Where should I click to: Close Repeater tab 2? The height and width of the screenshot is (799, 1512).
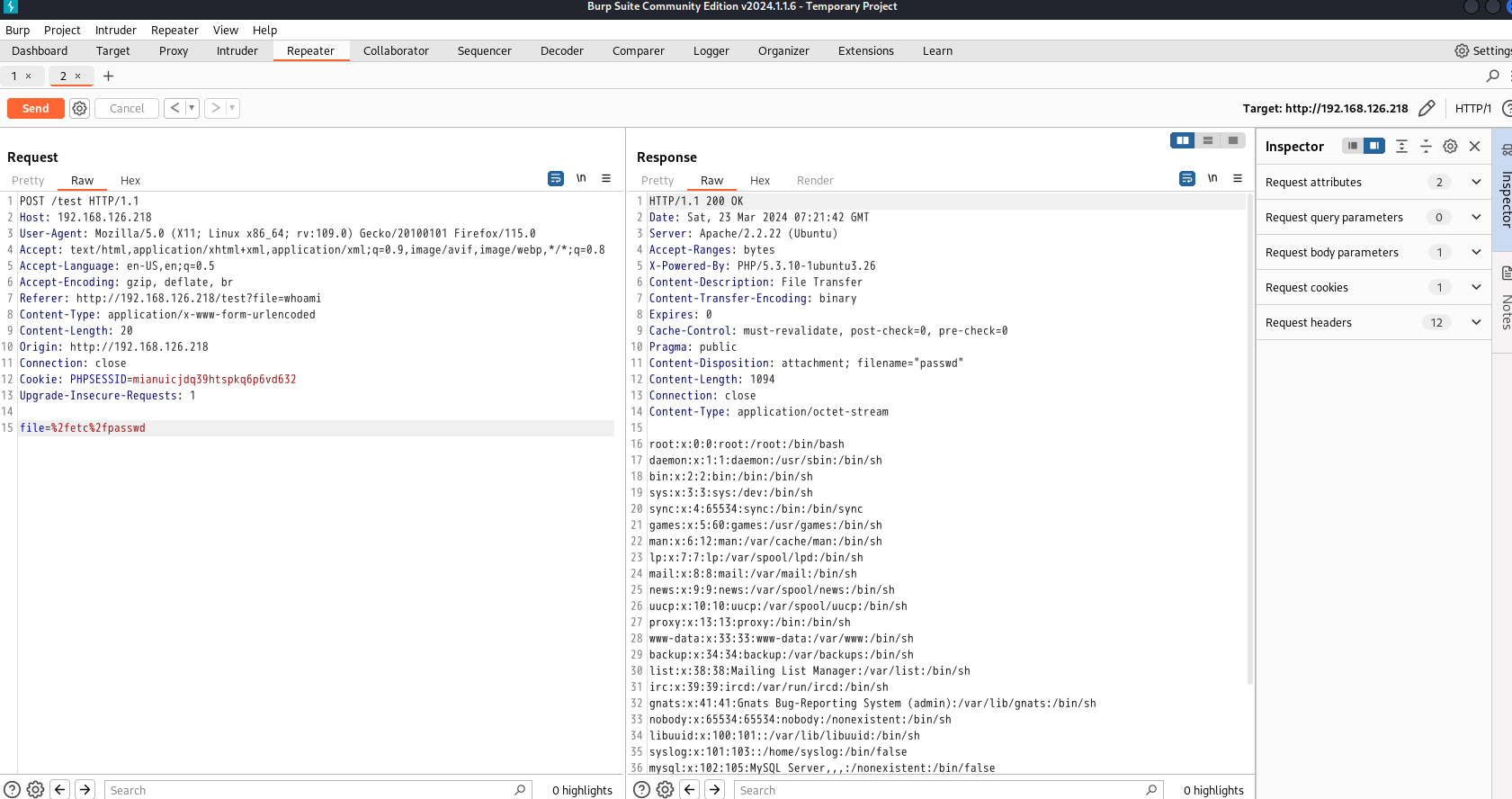click(x=77, y=76)
